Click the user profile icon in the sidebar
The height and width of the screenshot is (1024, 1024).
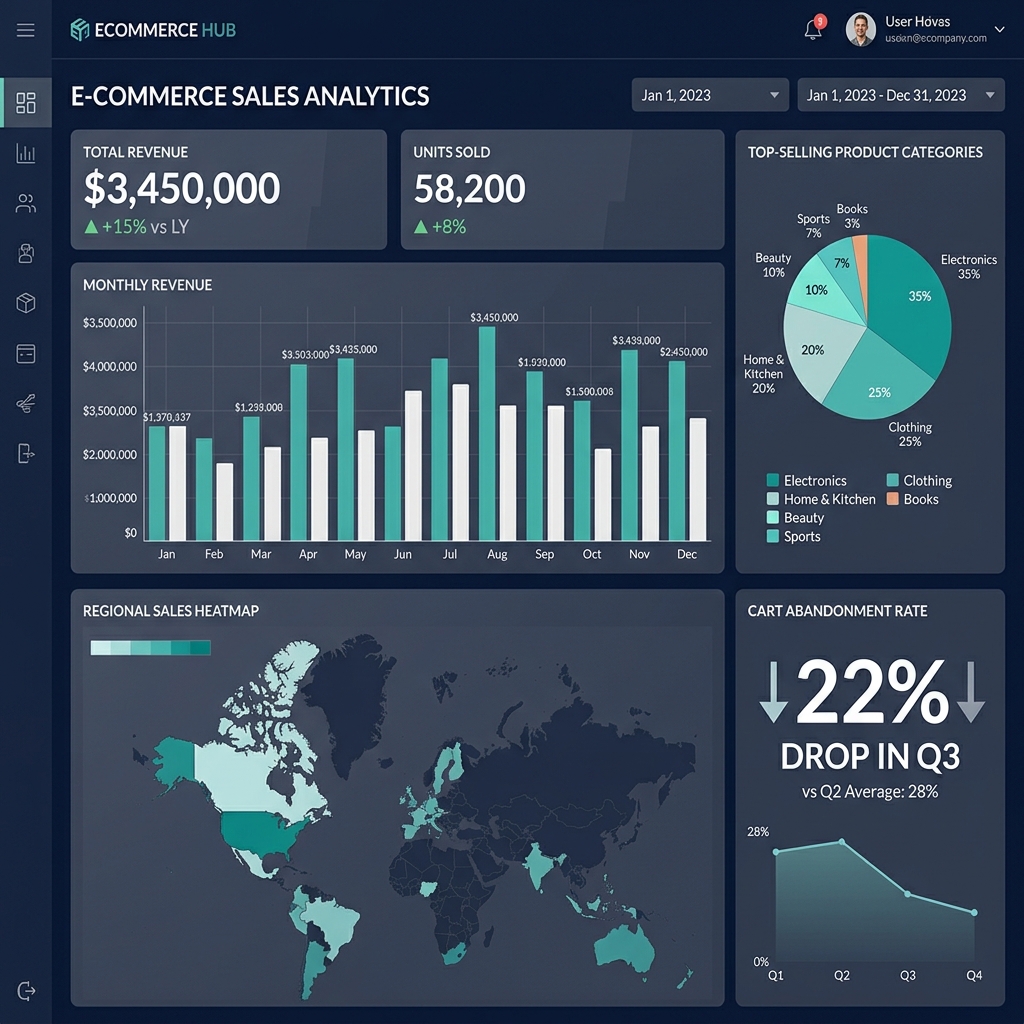tap(25, 253)
